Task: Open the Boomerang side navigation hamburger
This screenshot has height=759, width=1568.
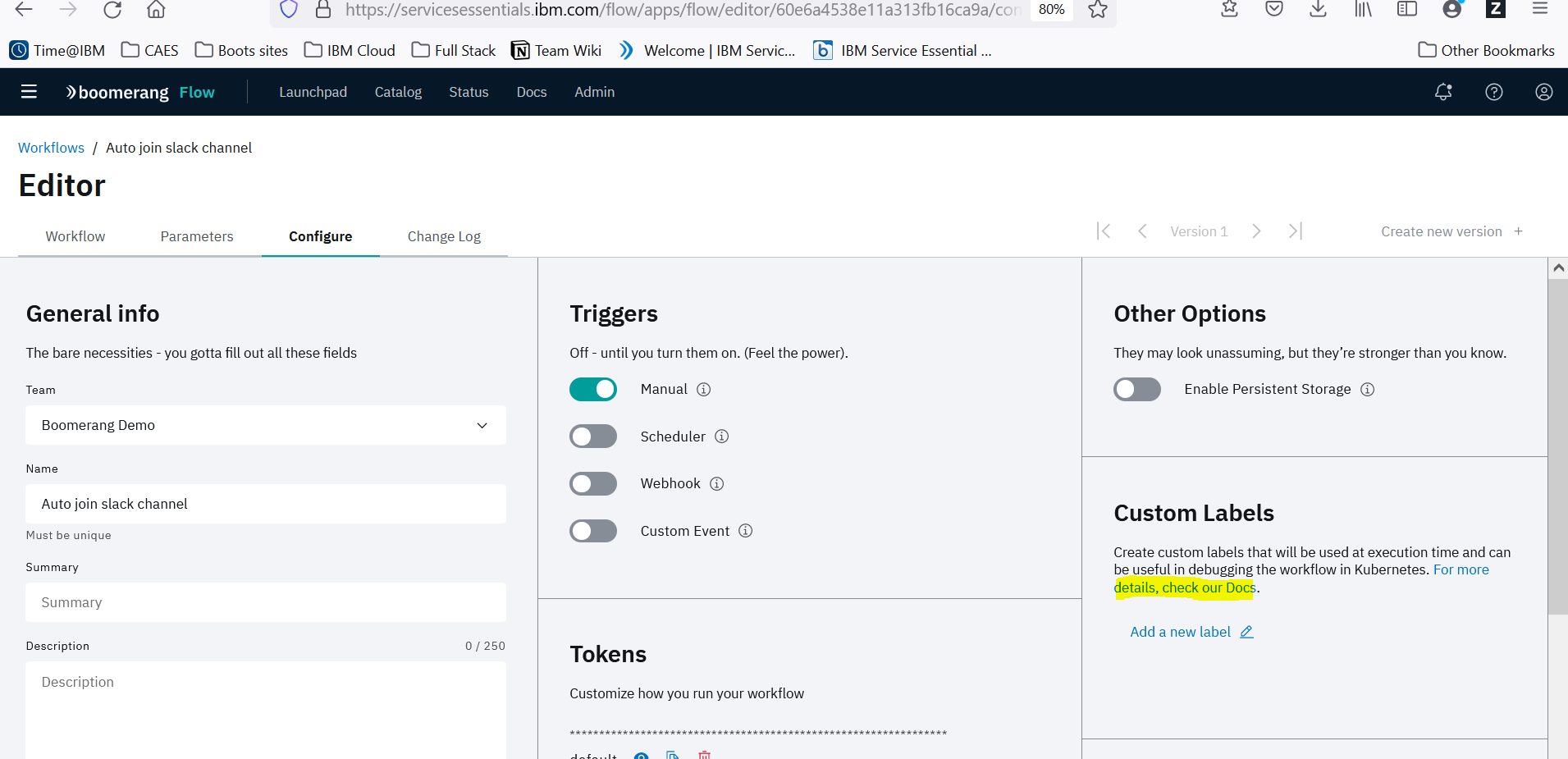Action: (29, 92)
